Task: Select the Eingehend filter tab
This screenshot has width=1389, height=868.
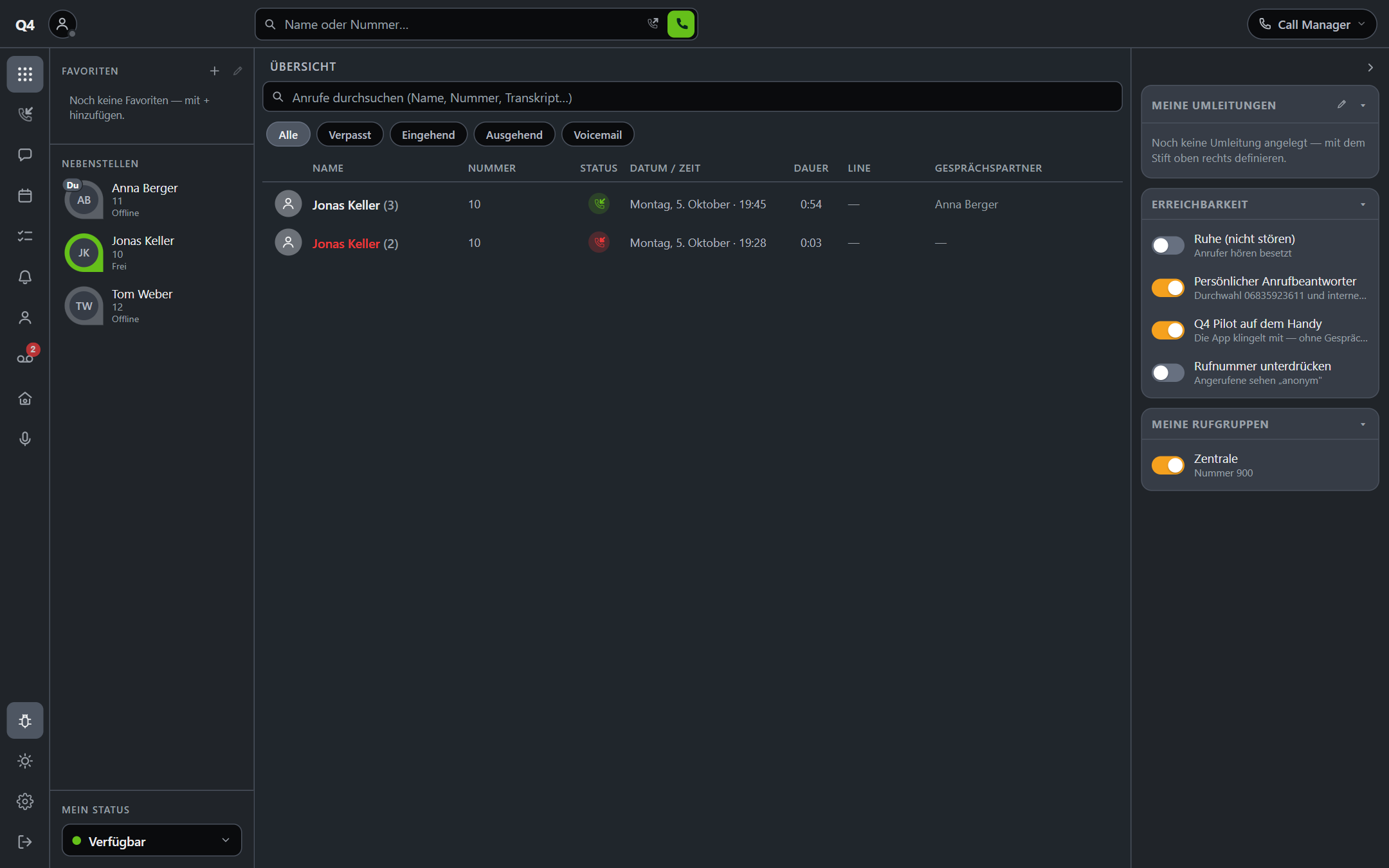Action: click(428, 135)
